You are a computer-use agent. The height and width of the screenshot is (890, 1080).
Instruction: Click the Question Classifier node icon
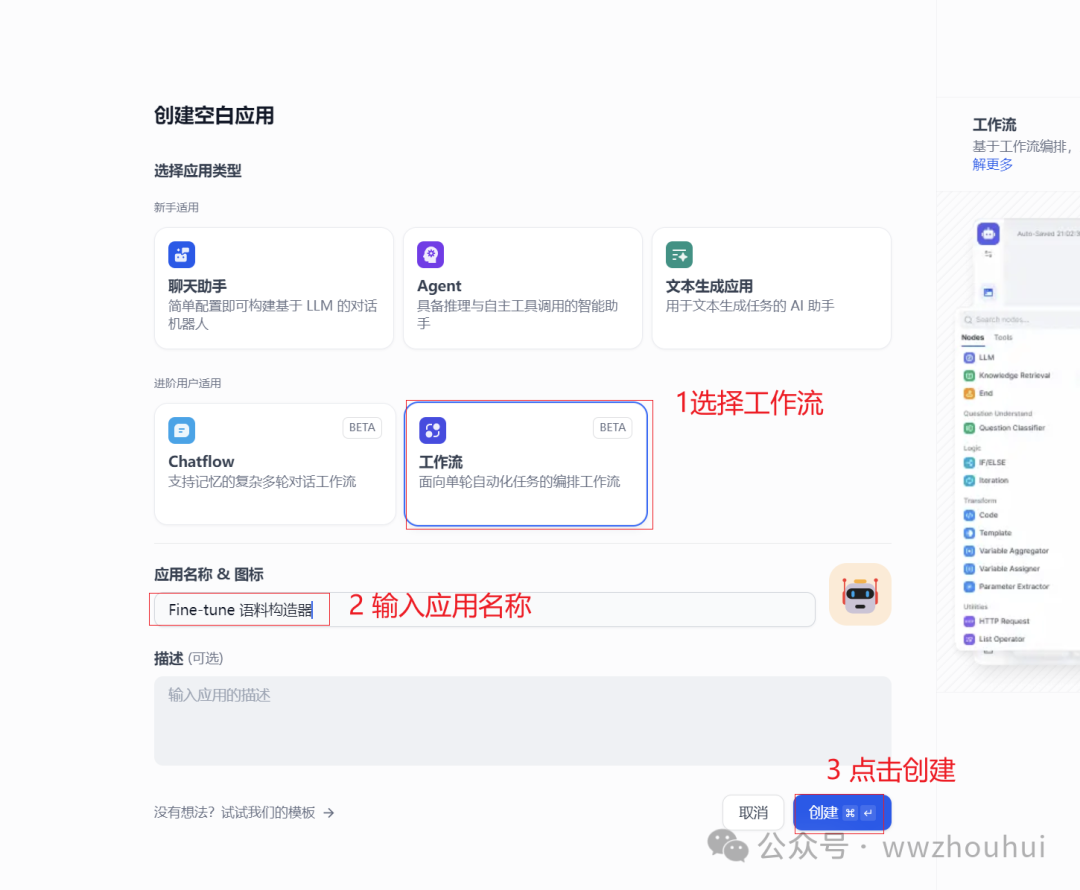[969, 428]
